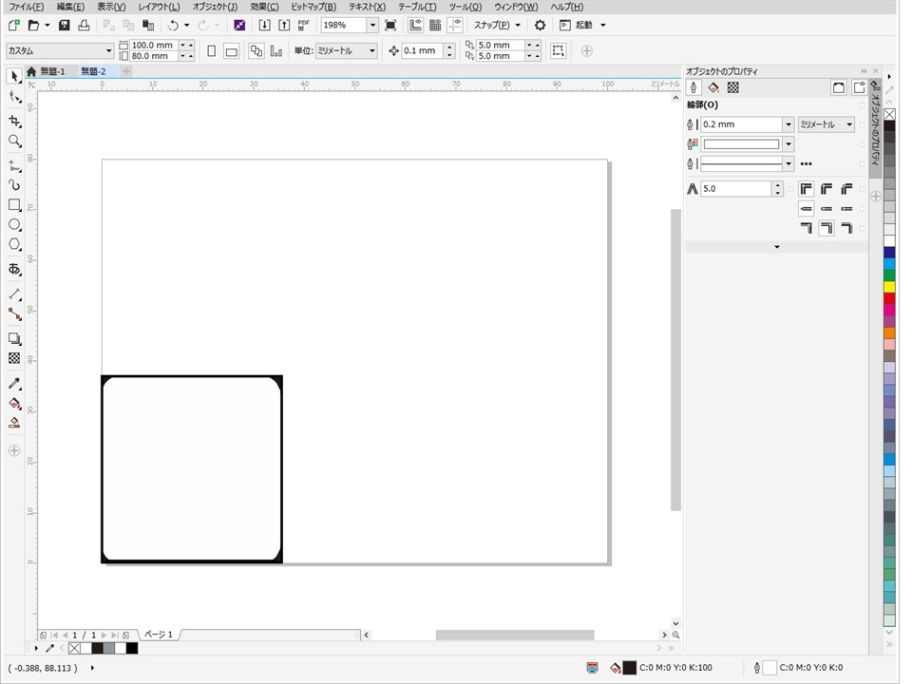This screenshot has height=684, width=912.
Task: Pick white swatch in color palette
Action: click(x=889, y=241)
